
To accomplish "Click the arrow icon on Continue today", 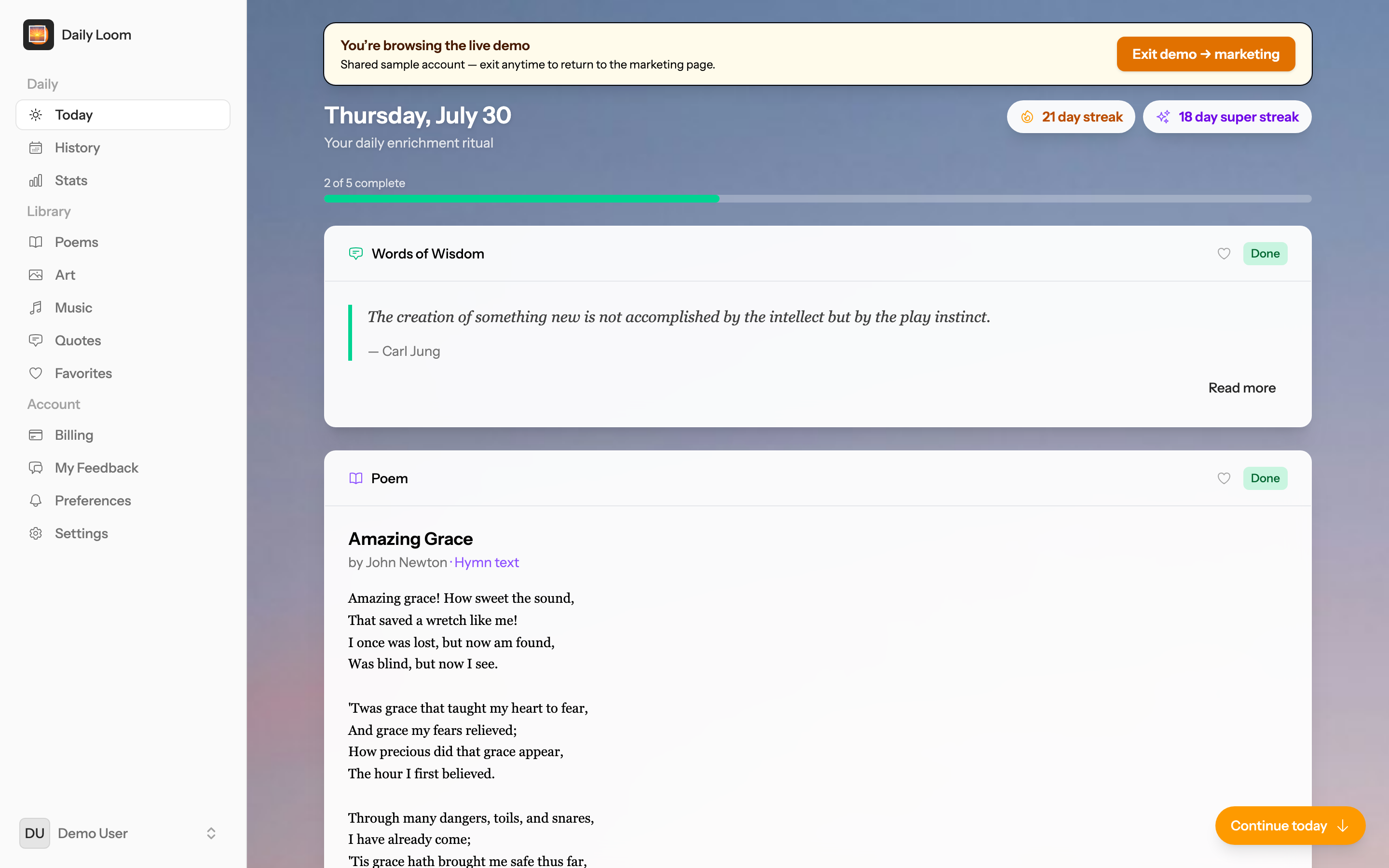I will [x=1343, y=826].
